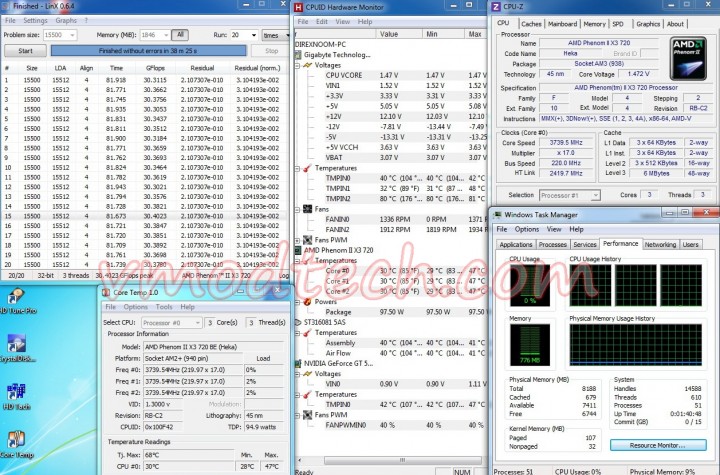Switch to Mainboard tab in CPU-Z
The width and height of the screenshot is (720, 475).
click(x=562, y=24)
